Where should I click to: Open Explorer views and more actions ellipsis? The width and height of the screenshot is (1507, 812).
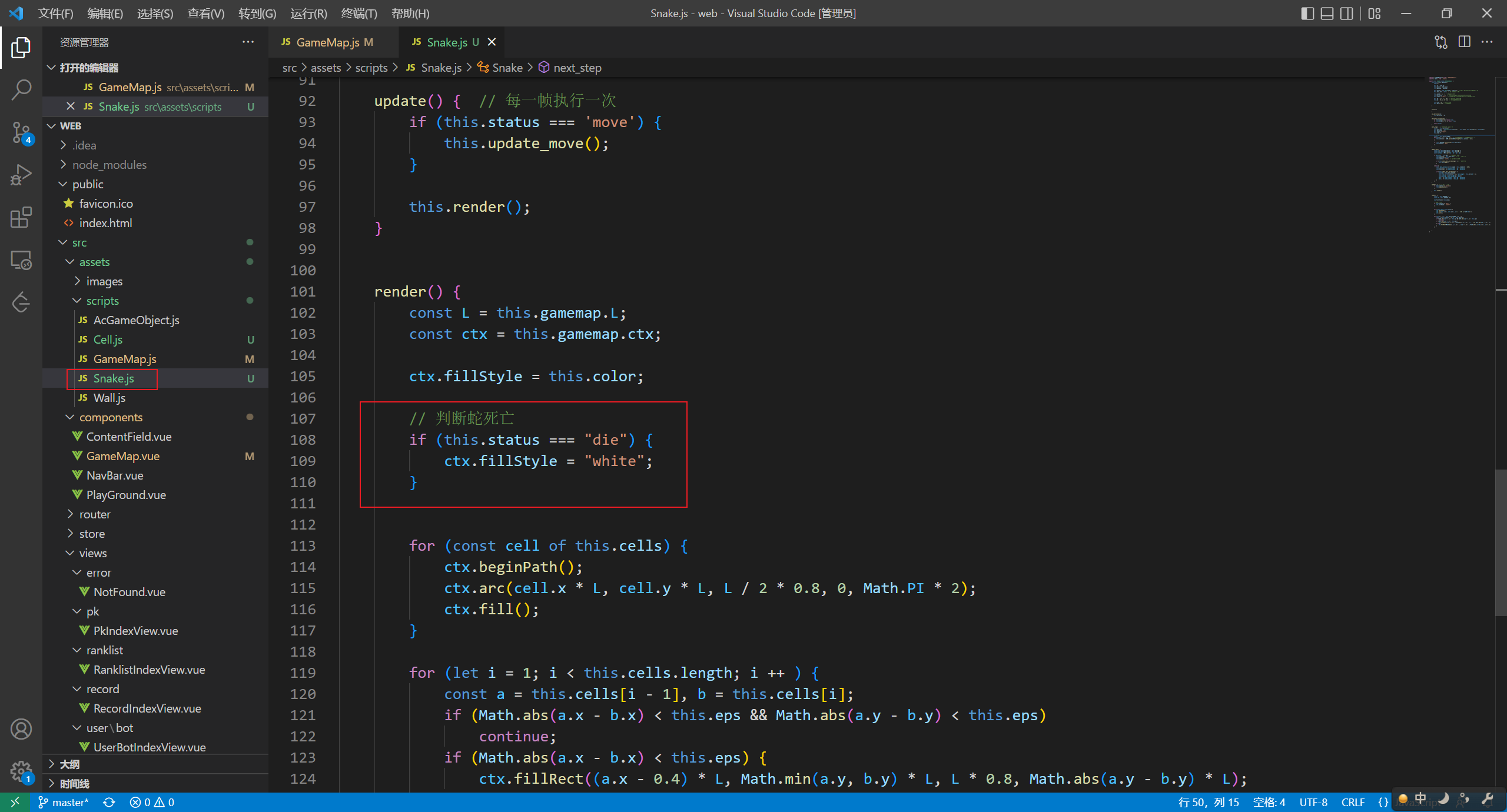point(248,42)
